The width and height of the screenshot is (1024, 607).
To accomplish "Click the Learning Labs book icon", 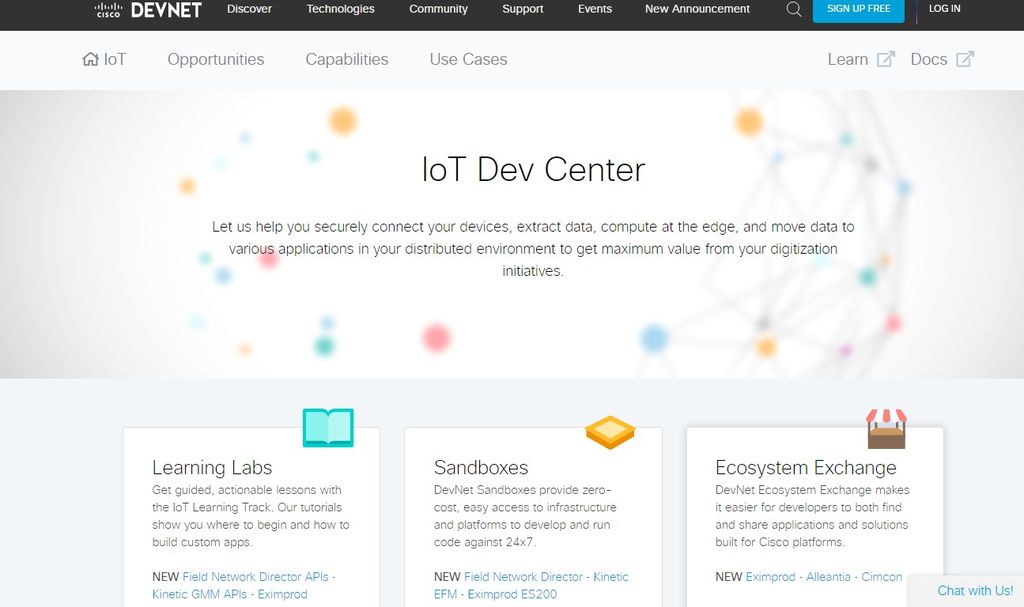I will (x=328, y=427).
